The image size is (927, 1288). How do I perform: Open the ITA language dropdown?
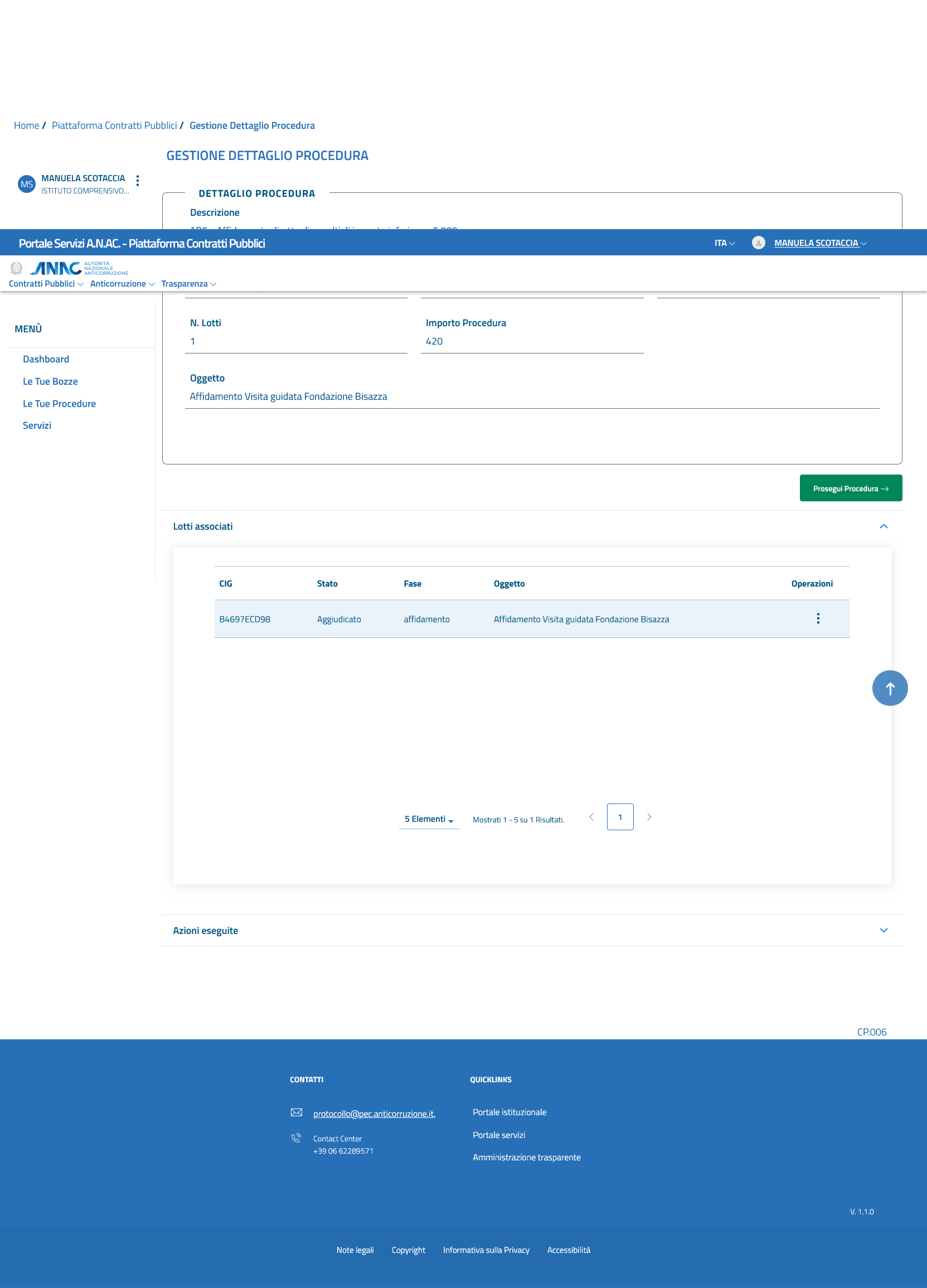[x=724, y=243]
